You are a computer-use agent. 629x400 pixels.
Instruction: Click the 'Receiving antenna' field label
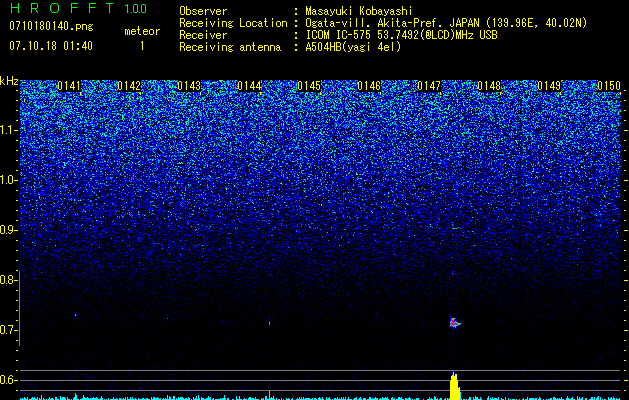230,47
